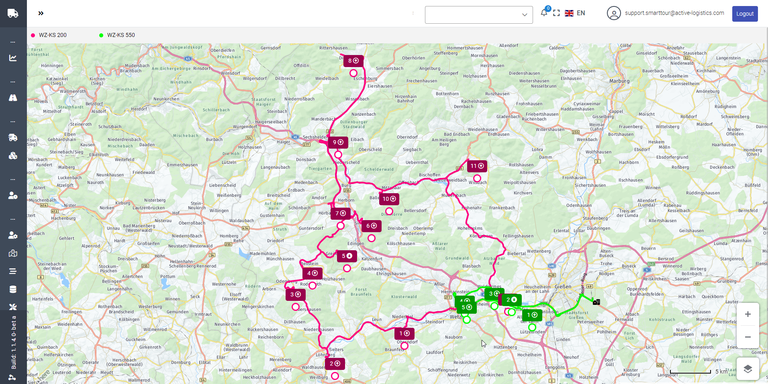This screenshot has height=384, width=768.
Task: Zoom out the map with minus
Action: [x=747, y=337]
